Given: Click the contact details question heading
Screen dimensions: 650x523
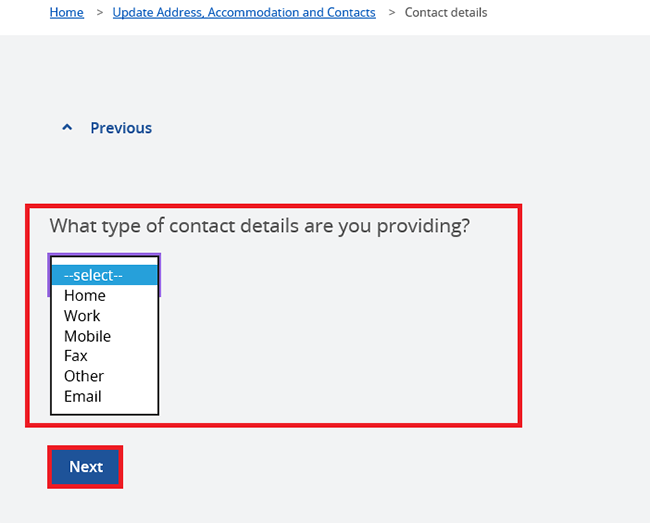Looking at the screenshot, I should click(x=260, y=226).
